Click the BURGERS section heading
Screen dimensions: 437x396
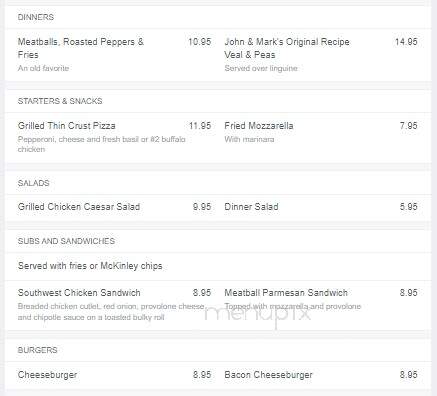tap(37, 350)
